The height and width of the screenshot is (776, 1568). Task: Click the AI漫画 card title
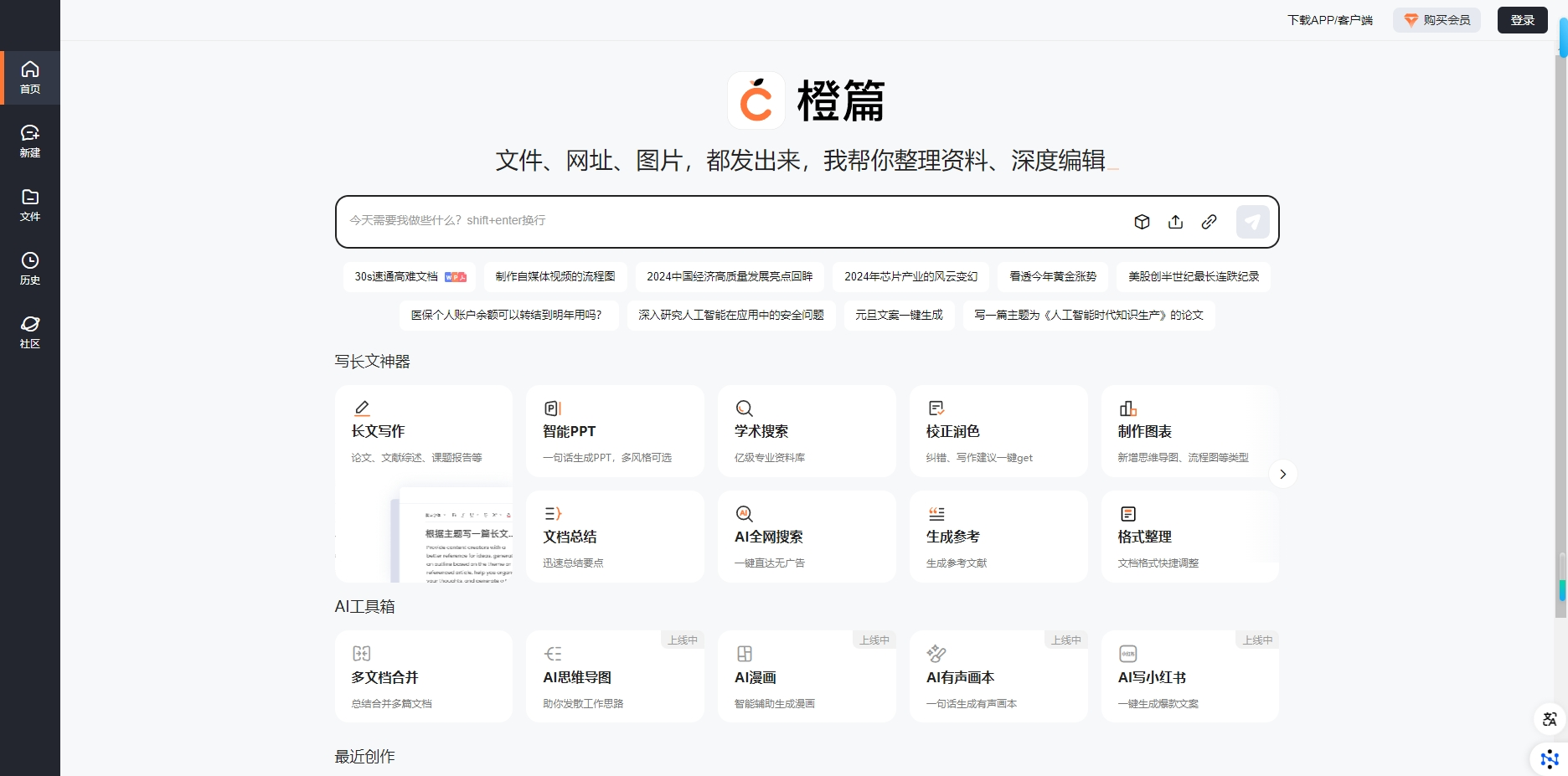756,677
